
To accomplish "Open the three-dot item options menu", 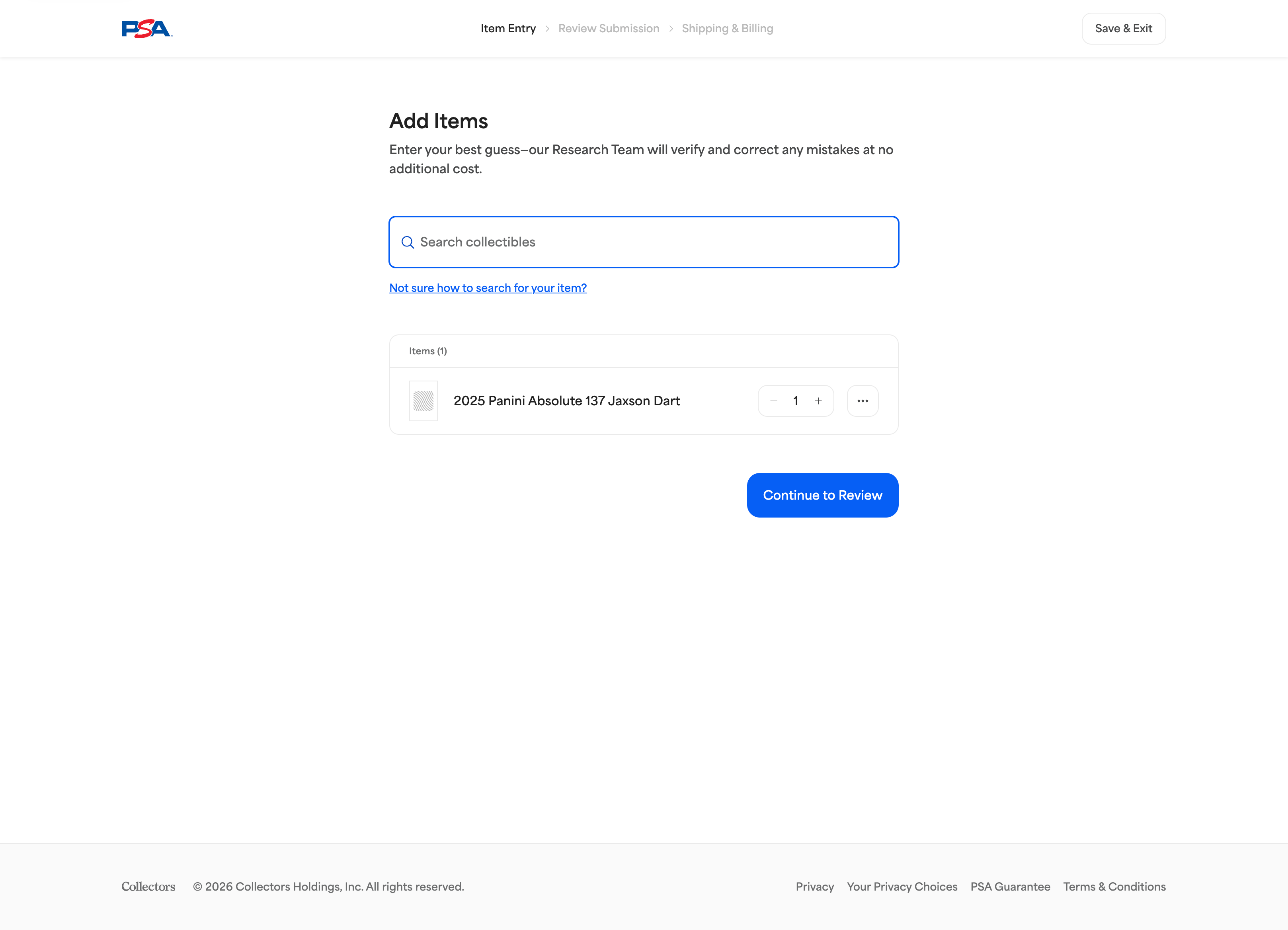I will coord(863,401).
